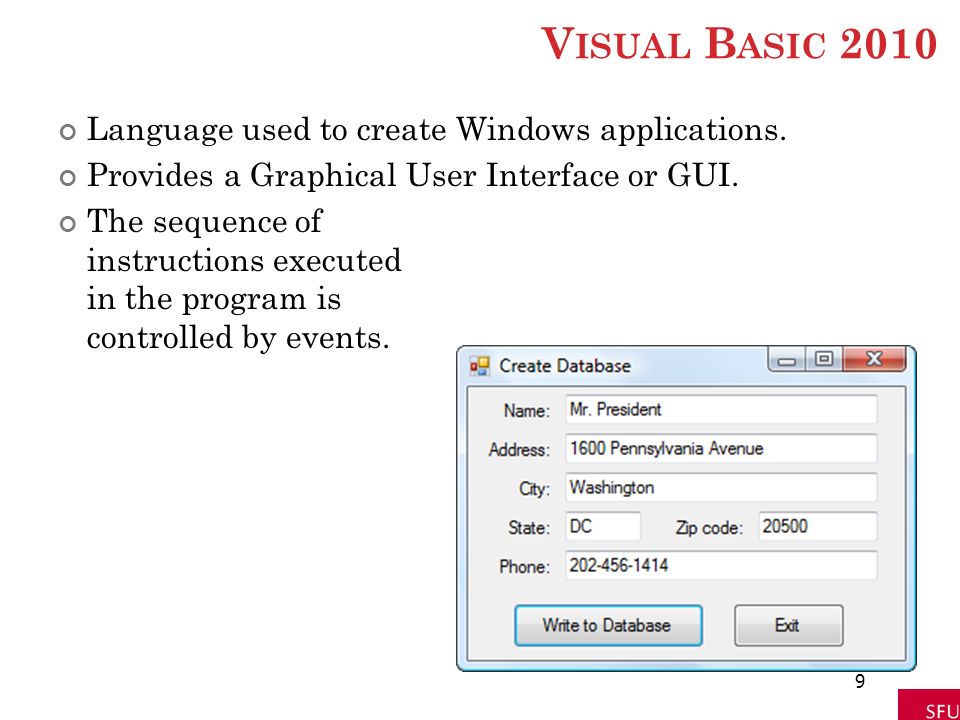This screenshot has height=720, width=960.
Task: Click the Create Database title text
Action: [x=564, y=366]
